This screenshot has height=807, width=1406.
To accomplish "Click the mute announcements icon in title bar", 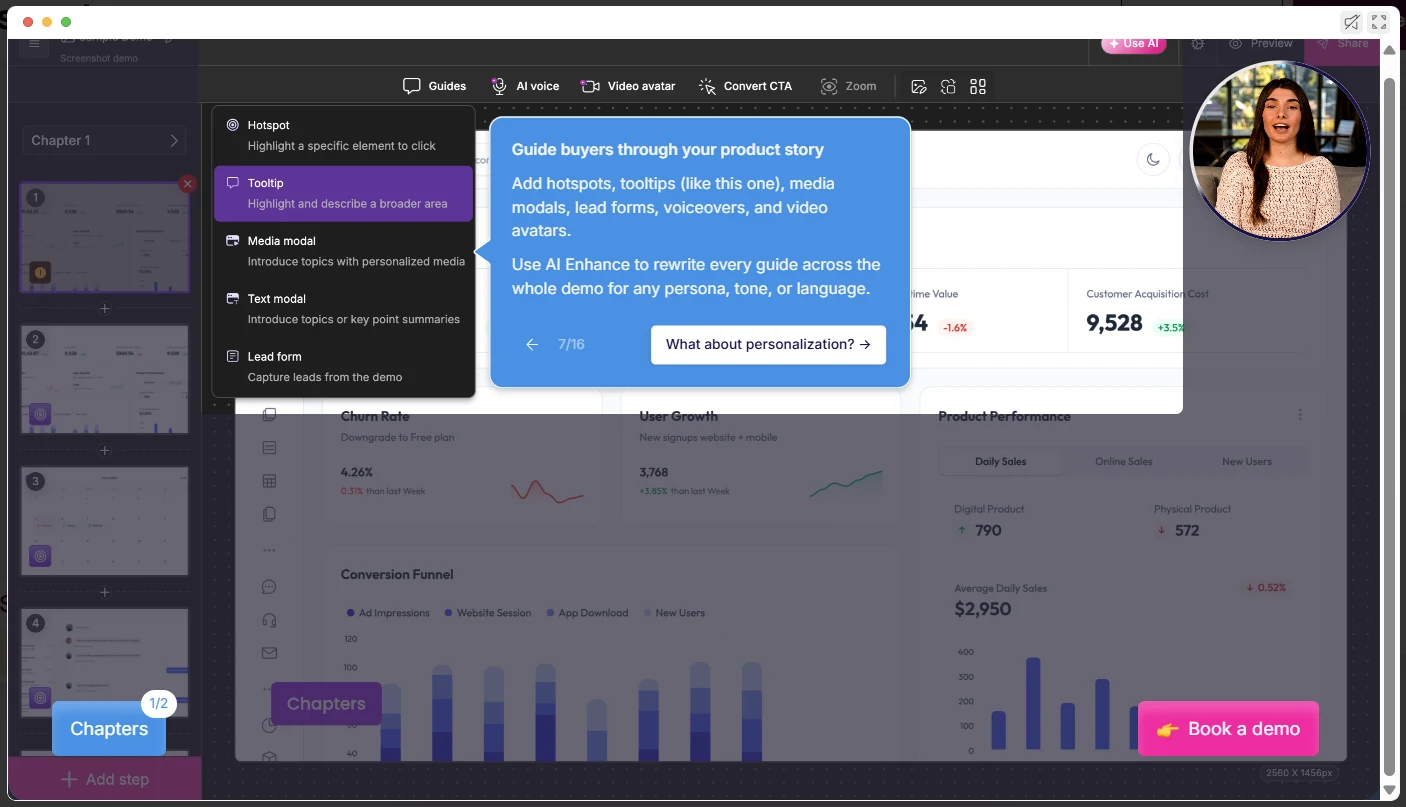I will 1352,22.
